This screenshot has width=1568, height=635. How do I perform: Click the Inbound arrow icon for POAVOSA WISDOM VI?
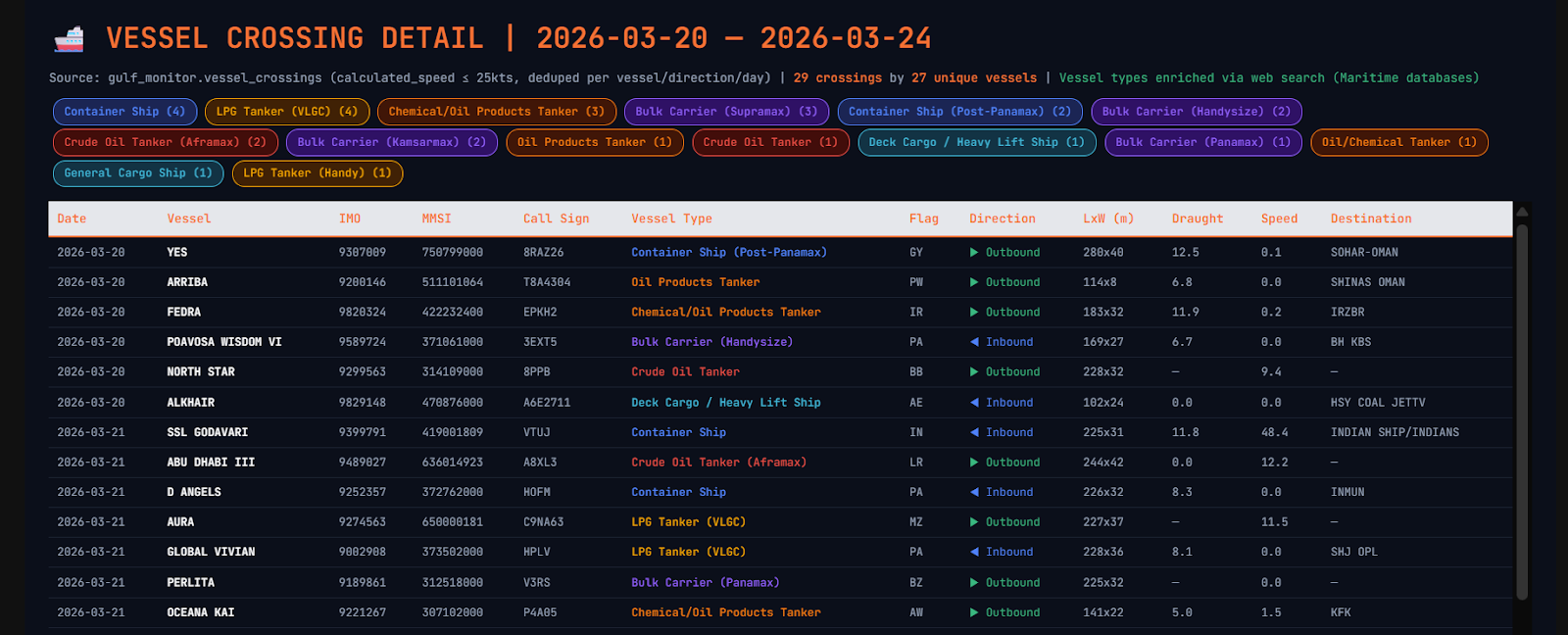click(x=974, y=342)
